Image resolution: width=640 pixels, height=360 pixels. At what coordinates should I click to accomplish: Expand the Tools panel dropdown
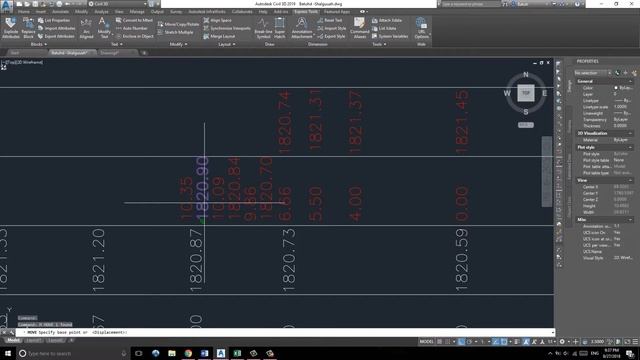coord(379,44)
